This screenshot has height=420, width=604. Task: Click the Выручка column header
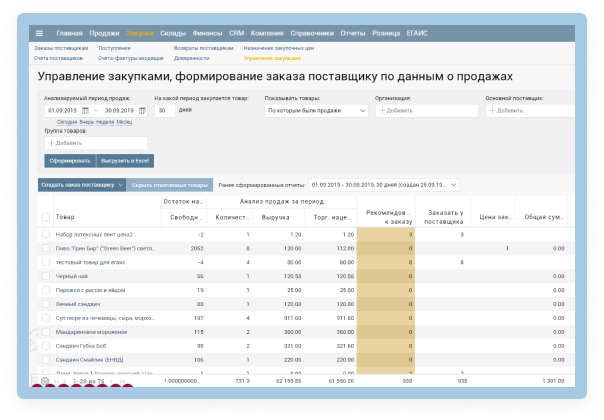pyautogui.click(x=275, y=217)
